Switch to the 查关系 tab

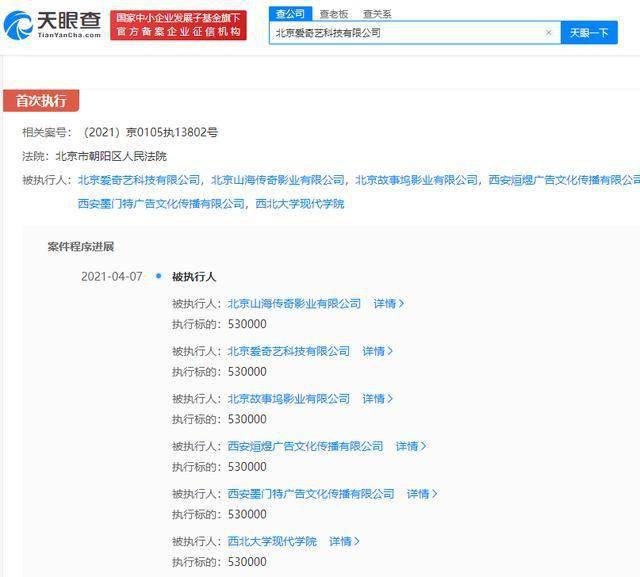(377, 14)
